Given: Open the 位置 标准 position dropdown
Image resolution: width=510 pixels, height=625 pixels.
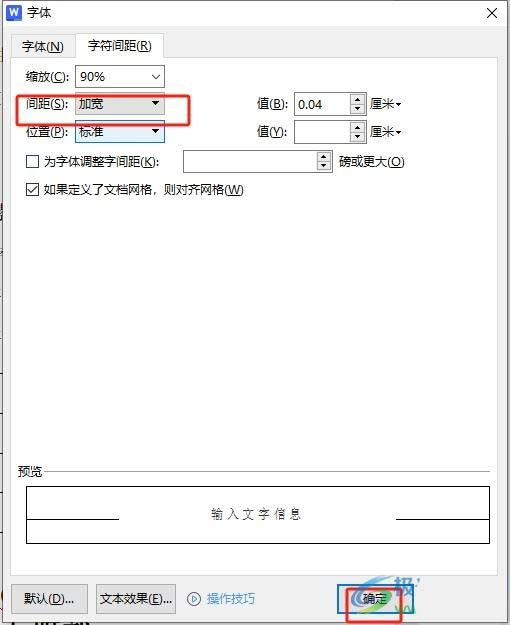Looking at the screenshot, I should coord(120,132).
